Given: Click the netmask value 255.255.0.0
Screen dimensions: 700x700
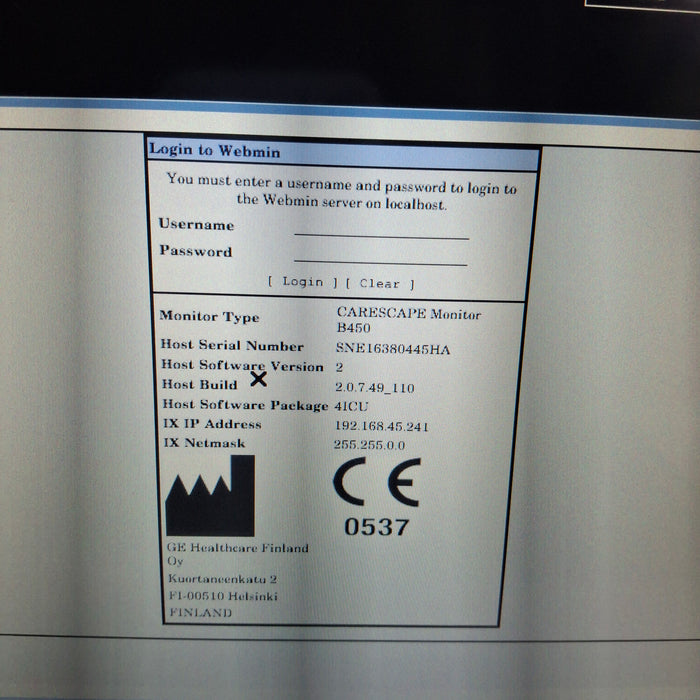Looking at the screenshot, I should coord(371,444).
